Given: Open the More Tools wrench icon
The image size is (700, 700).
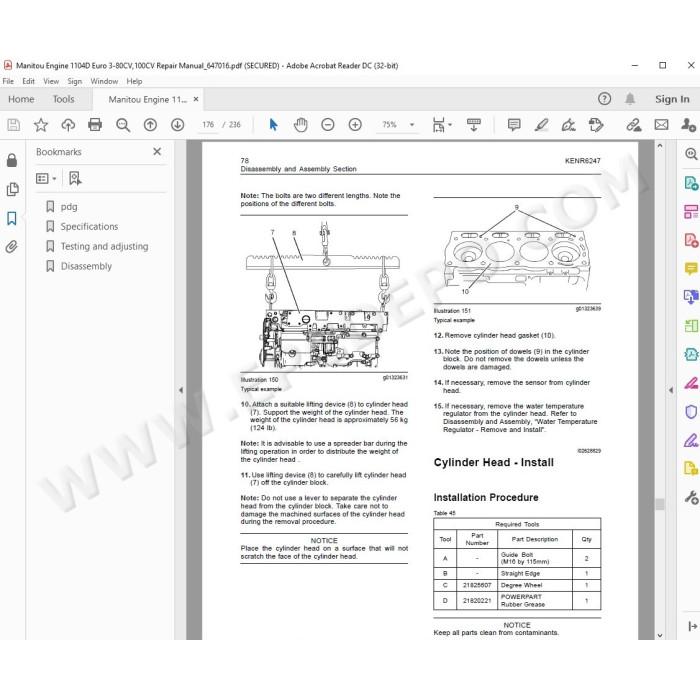Looking at the screenshot, I should point(691,497).
